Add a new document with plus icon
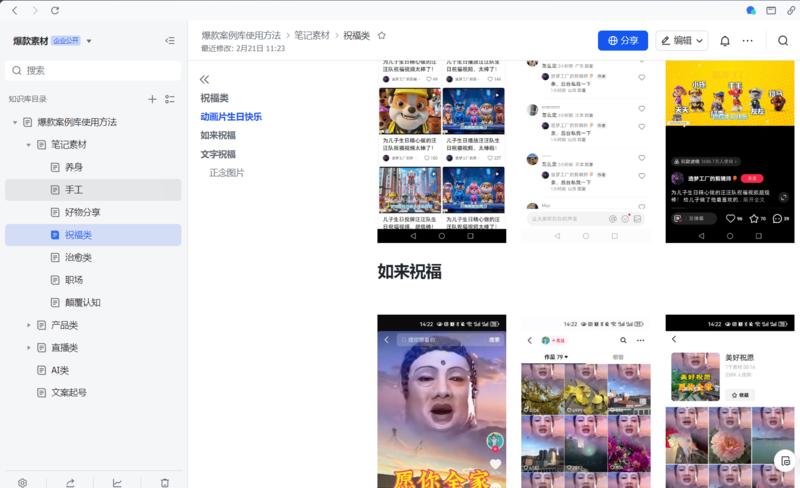This screenshot has height=488, width=800. 152,99
